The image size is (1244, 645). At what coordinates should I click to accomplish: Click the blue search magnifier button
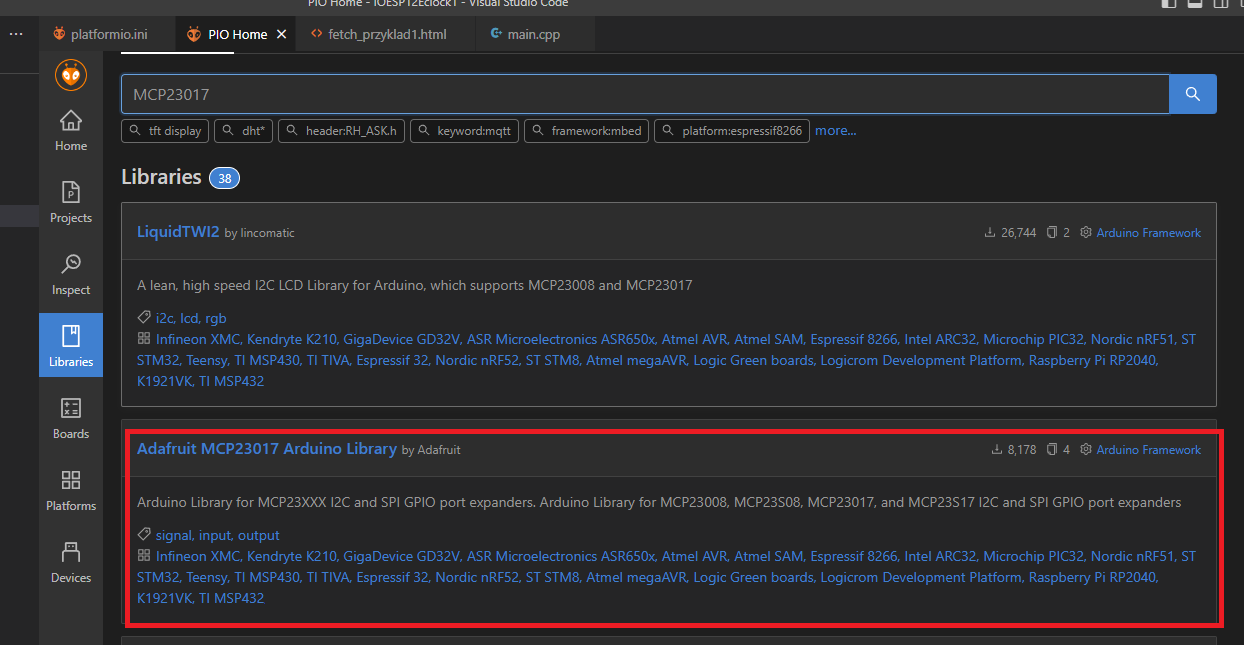1193,94
